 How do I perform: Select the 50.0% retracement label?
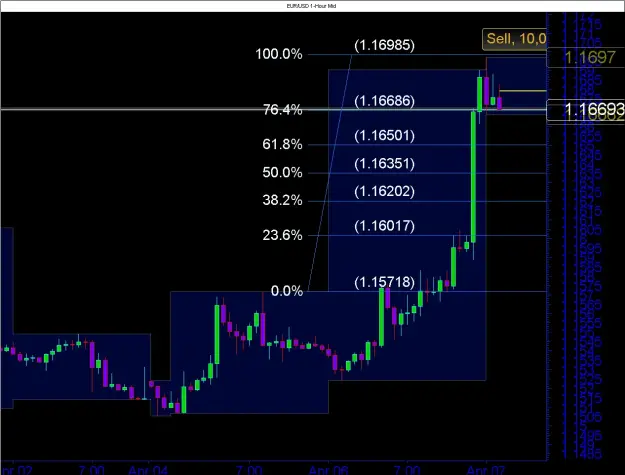tap(282, 173)
